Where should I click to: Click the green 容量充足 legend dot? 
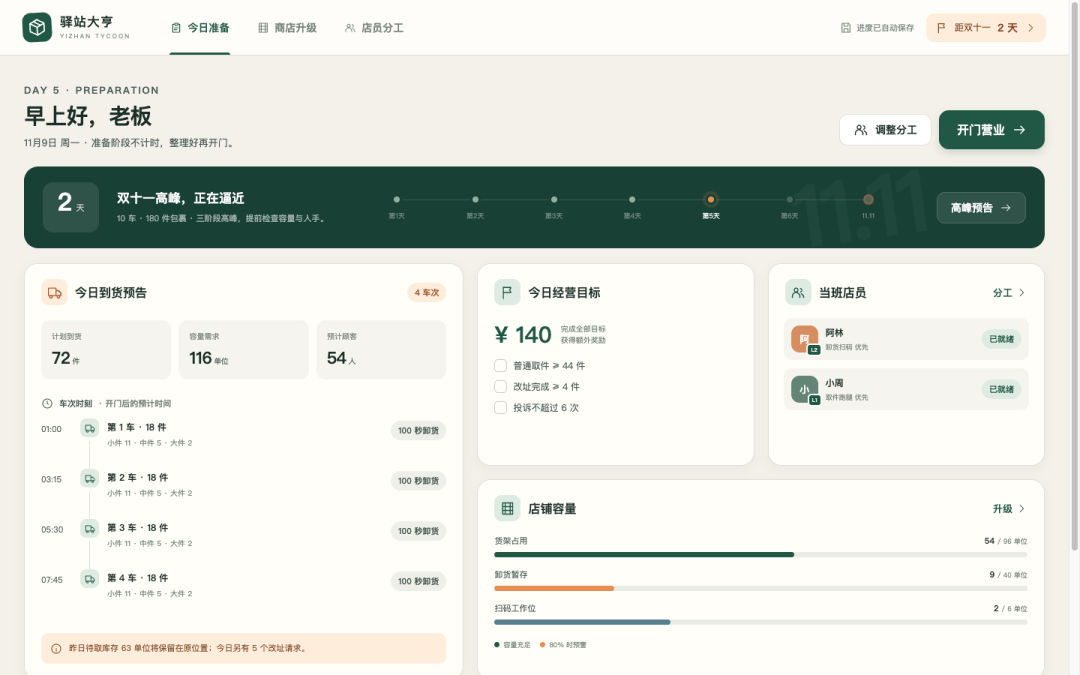(x=497, y=645)
